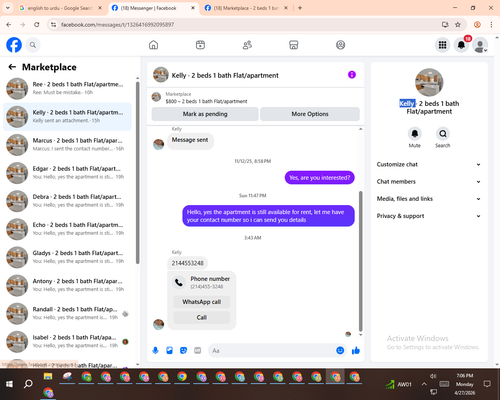
Task: Open Ree conversation in list
Action: point(67,88)
